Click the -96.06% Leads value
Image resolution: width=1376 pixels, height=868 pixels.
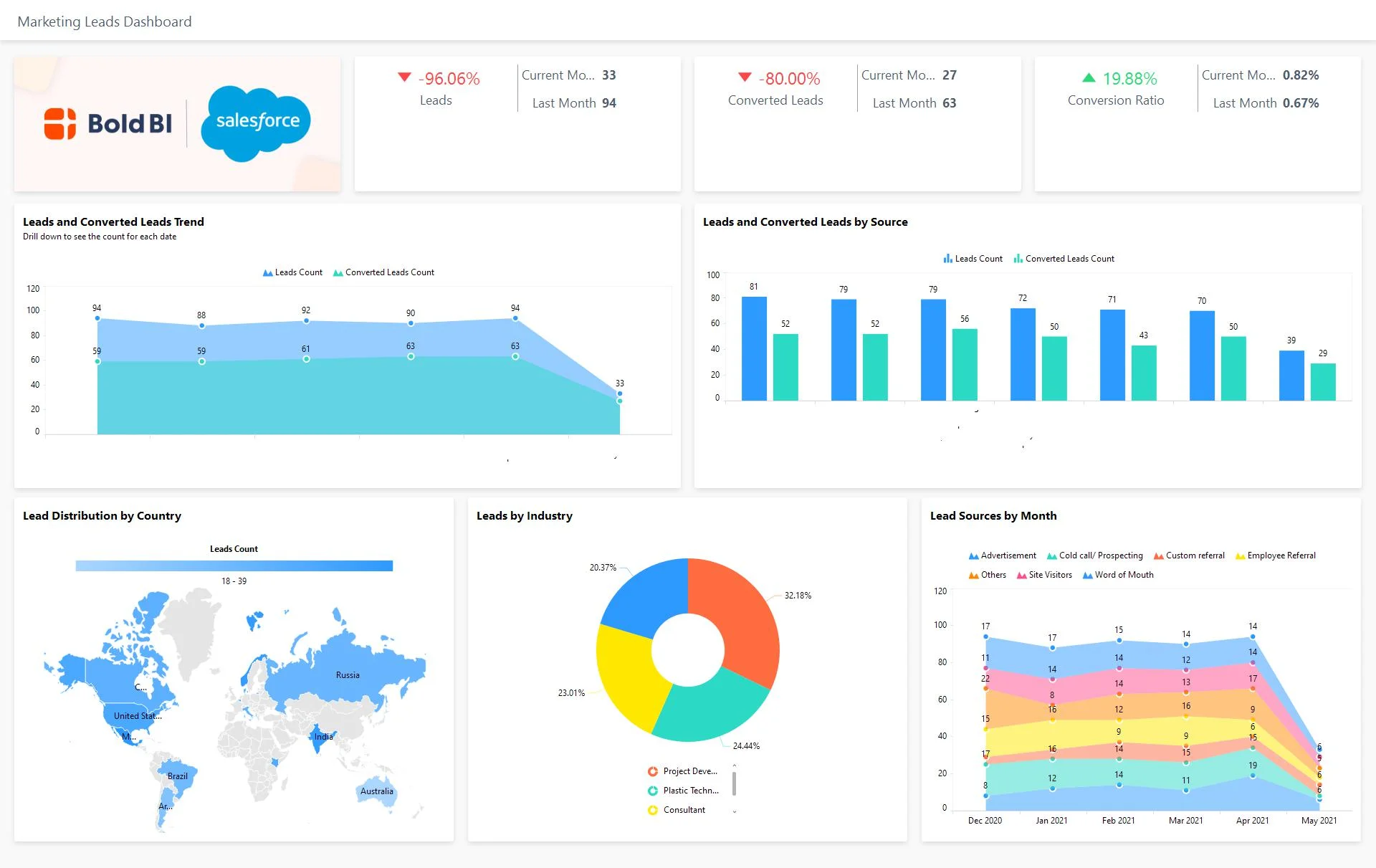[449, 78]
